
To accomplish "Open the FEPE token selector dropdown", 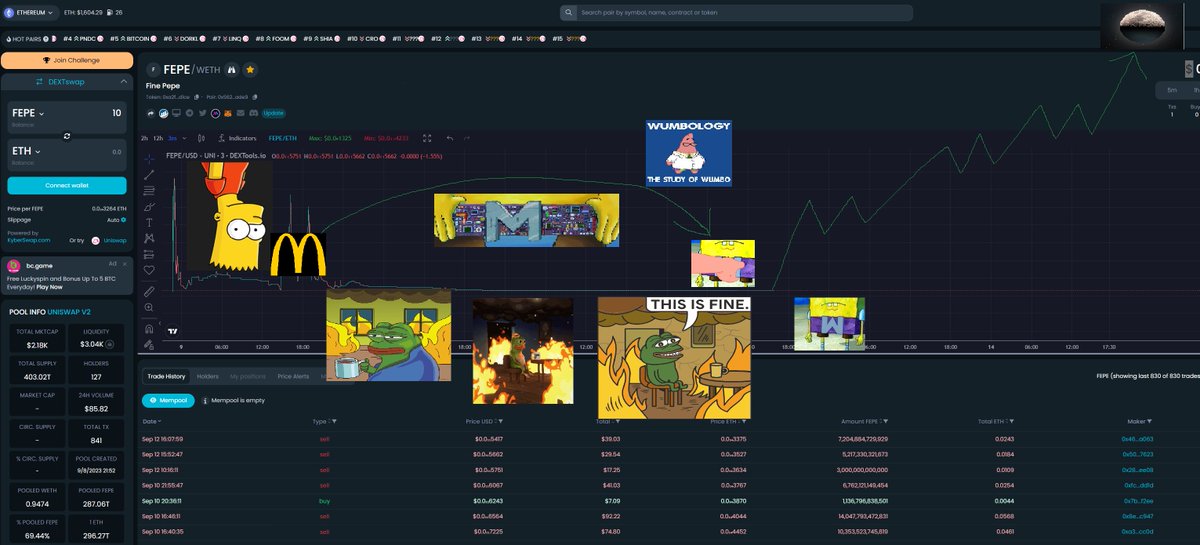I will coord(28,113).
